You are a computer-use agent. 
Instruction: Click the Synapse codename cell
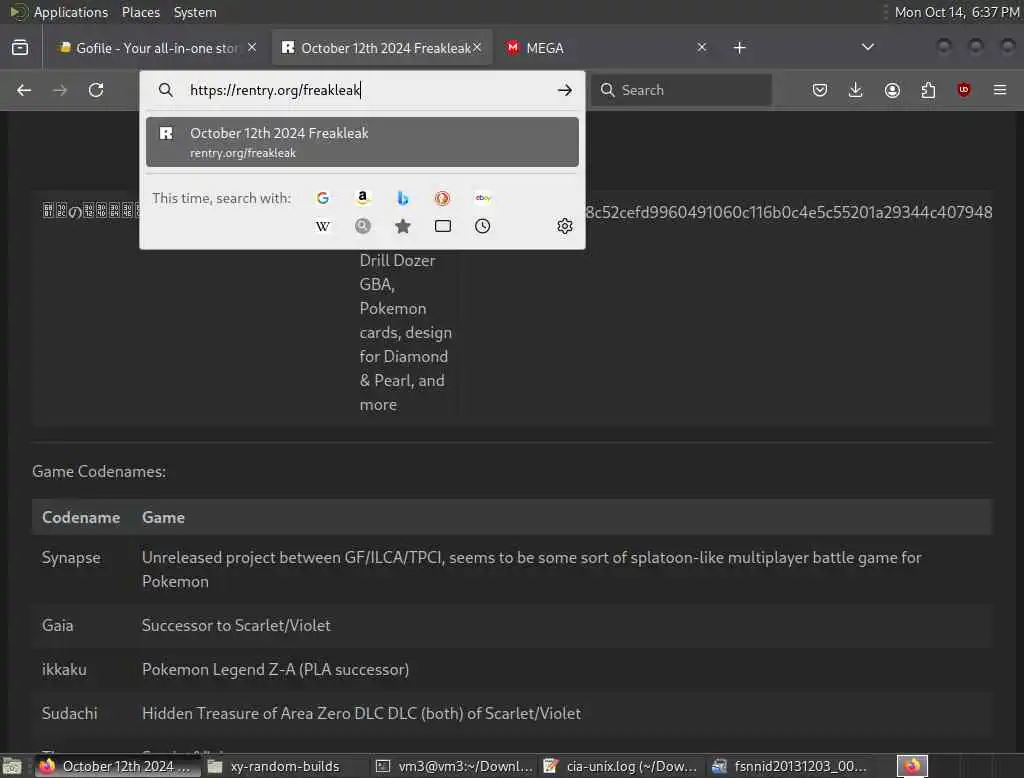71,557
